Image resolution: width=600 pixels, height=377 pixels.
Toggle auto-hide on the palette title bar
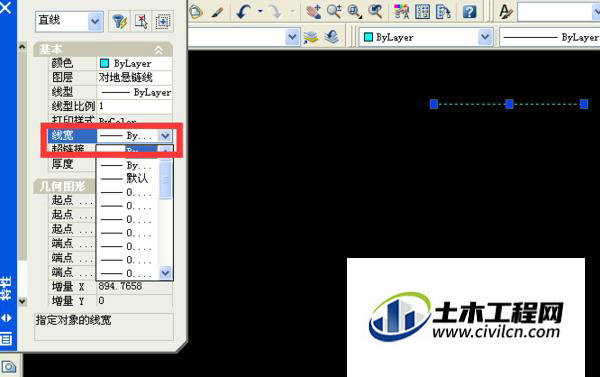[x=6, y=318]
